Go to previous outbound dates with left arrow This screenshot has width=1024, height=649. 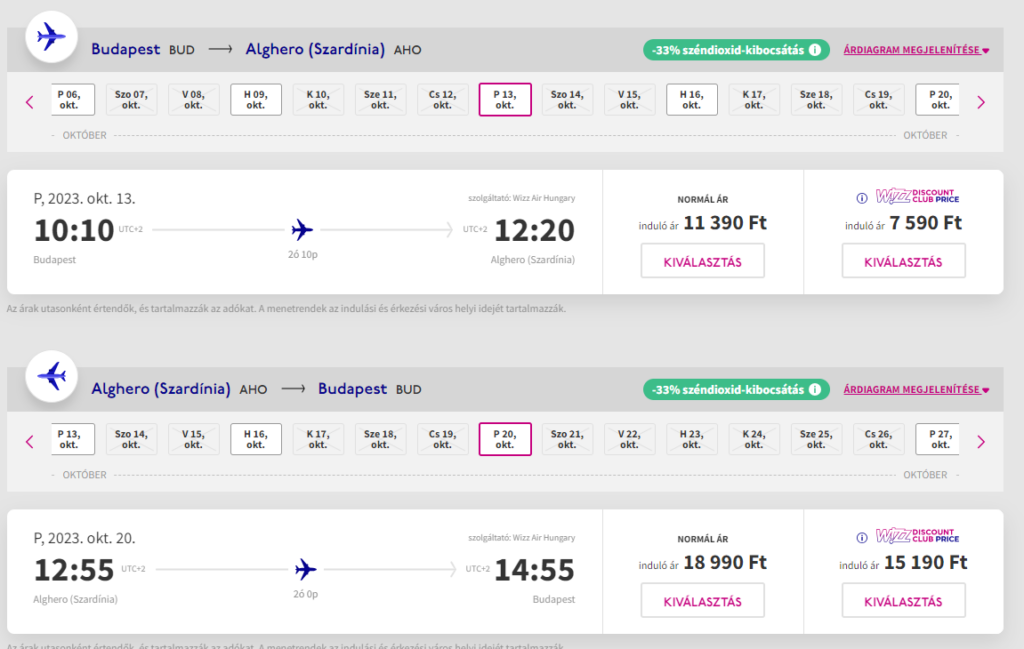(x=30, y=101)
